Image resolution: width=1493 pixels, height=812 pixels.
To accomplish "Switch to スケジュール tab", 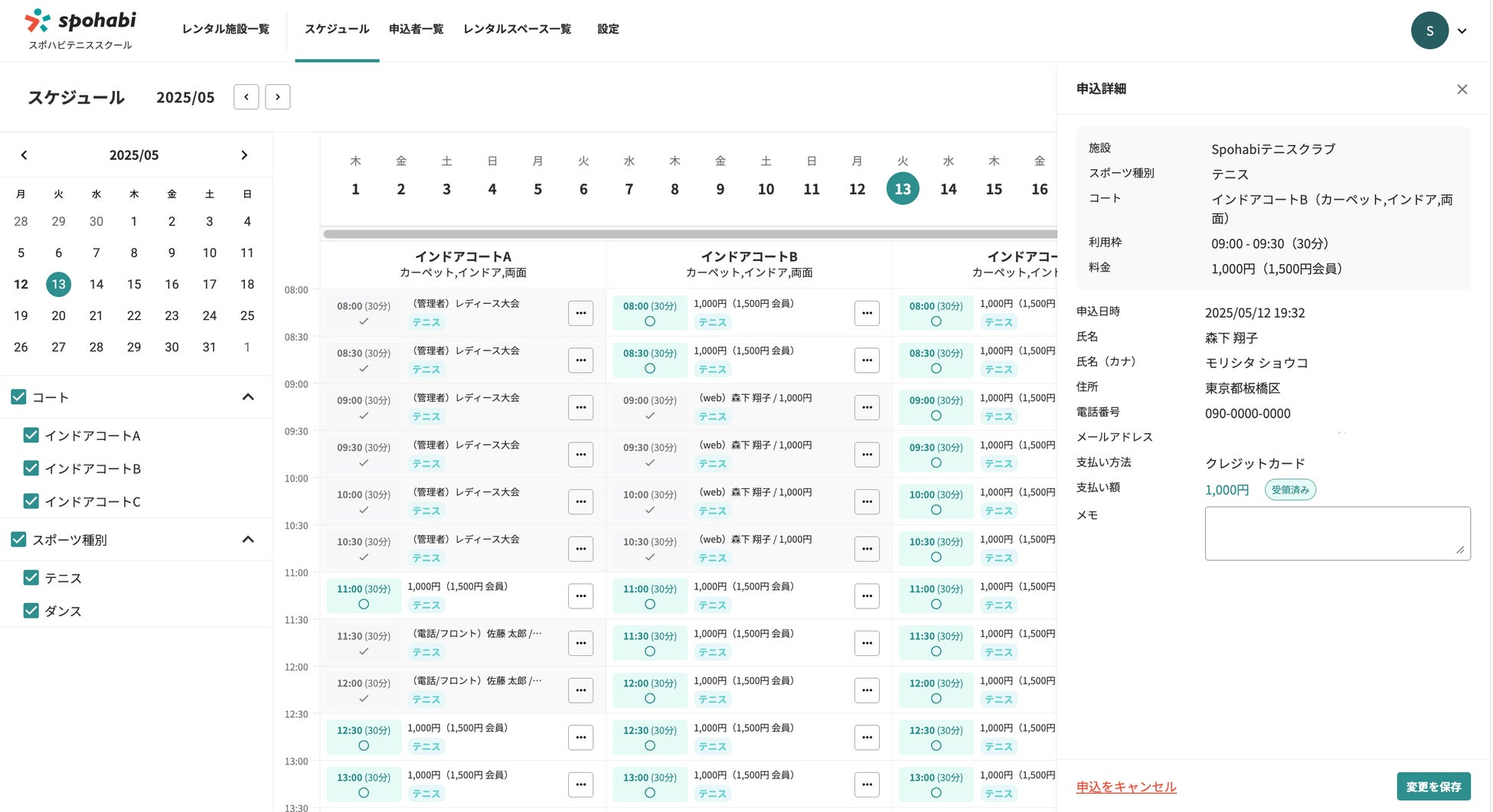I will [337, 29].
